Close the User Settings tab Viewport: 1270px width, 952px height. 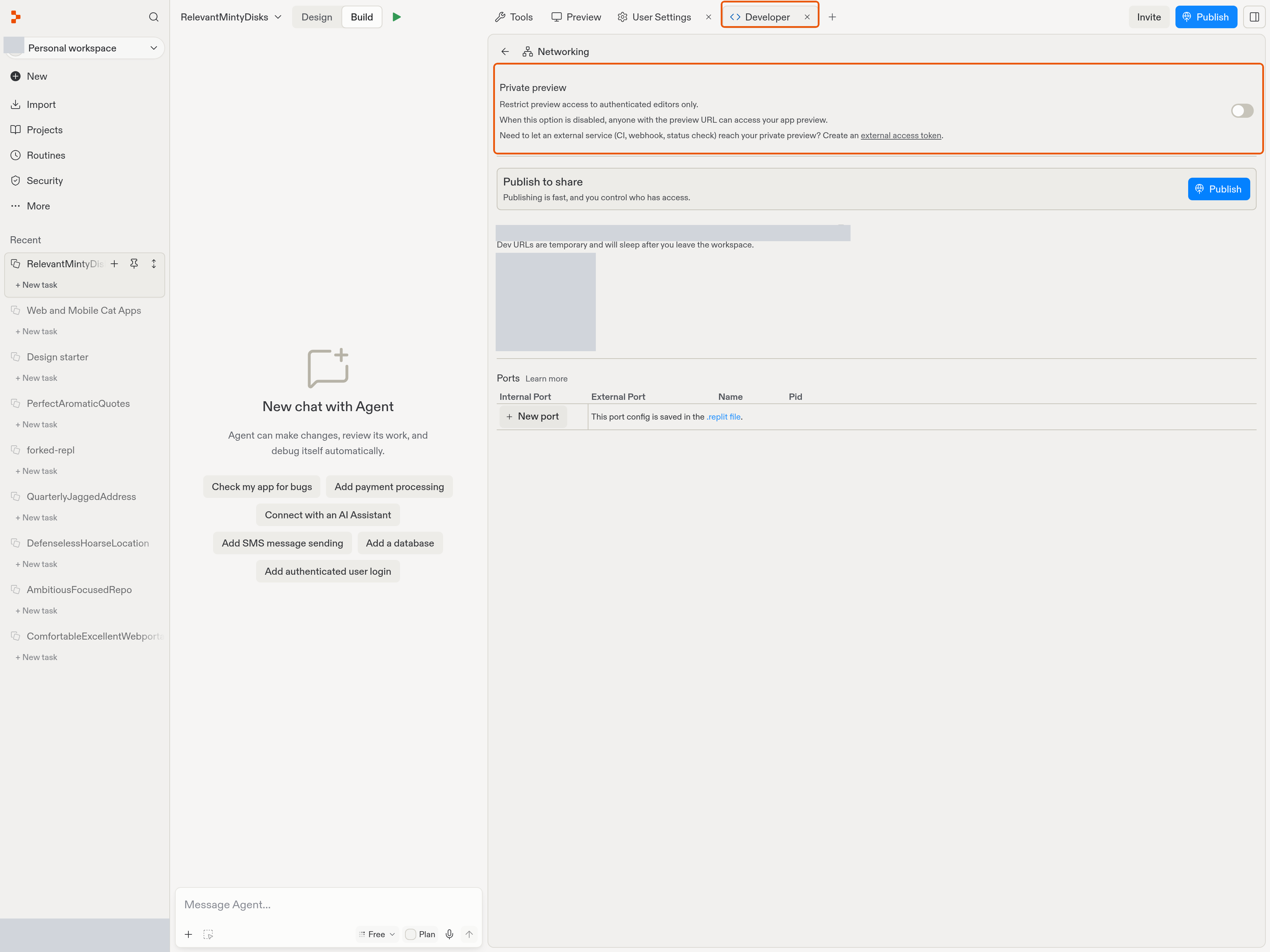click(x=708, y=17)
